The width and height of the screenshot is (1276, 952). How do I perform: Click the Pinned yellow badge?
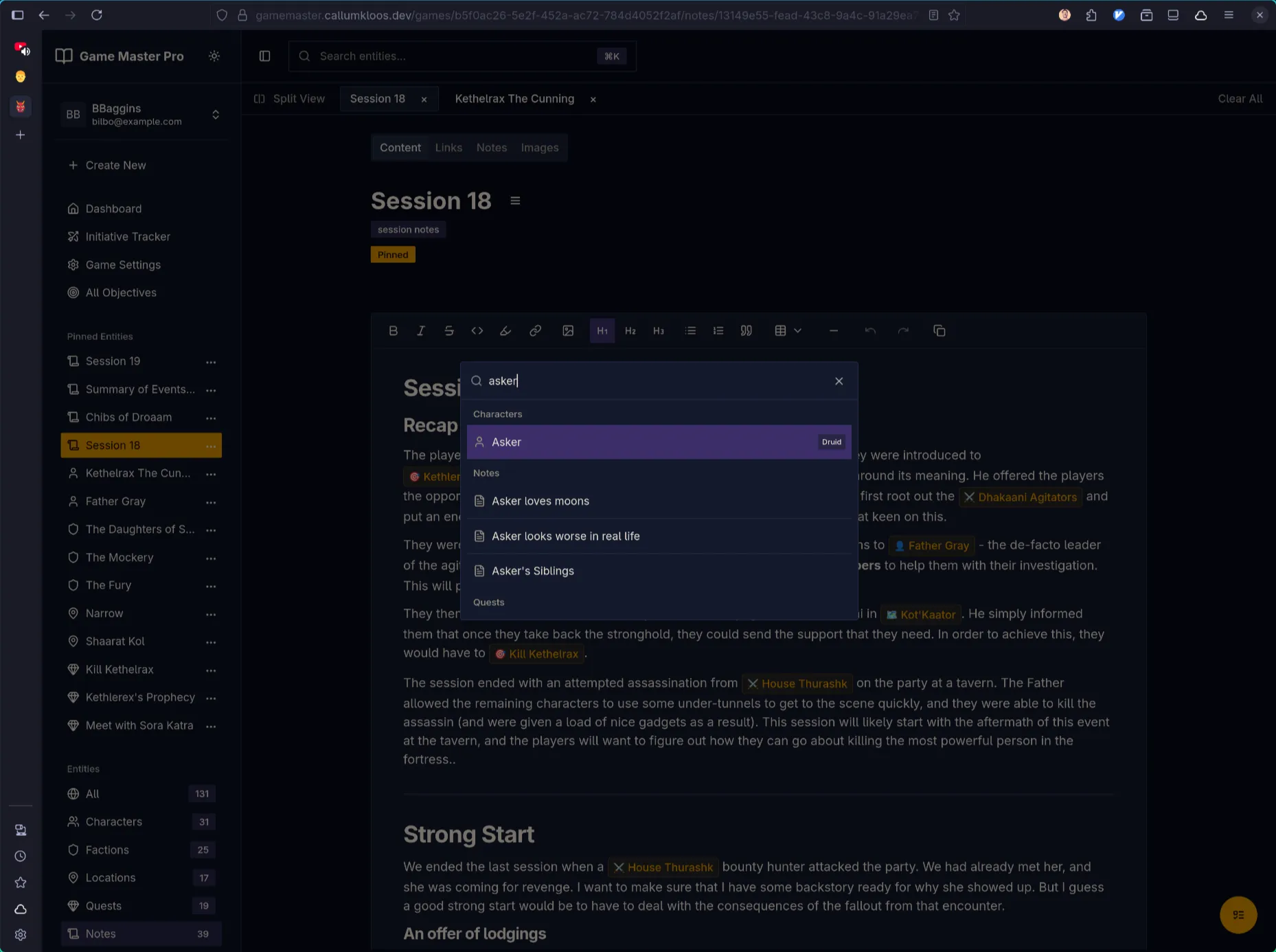[x=393, y=255]
